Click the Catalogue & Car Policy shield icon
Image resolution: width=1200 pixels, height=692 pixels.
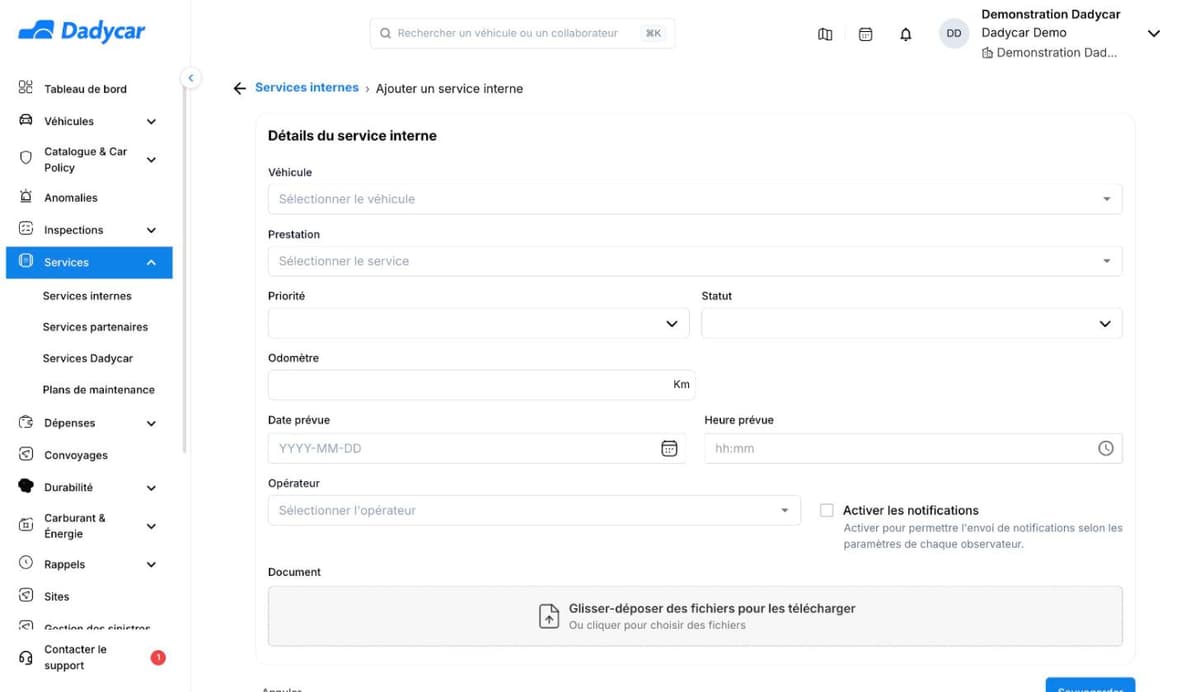[26, 158]
